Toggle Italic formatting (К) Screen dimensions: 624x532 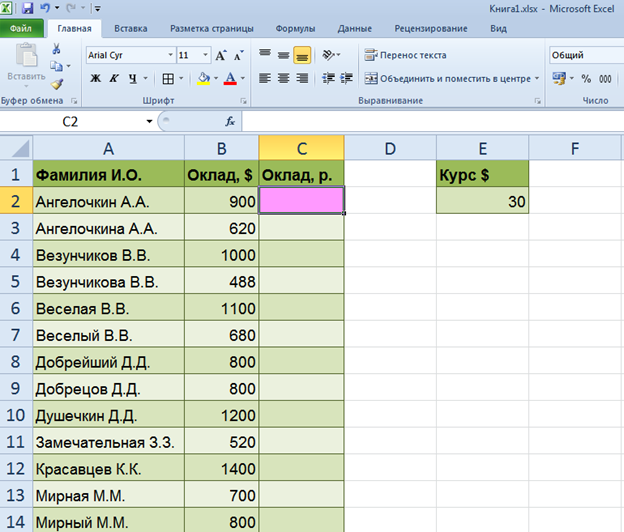tap(115, 78)
